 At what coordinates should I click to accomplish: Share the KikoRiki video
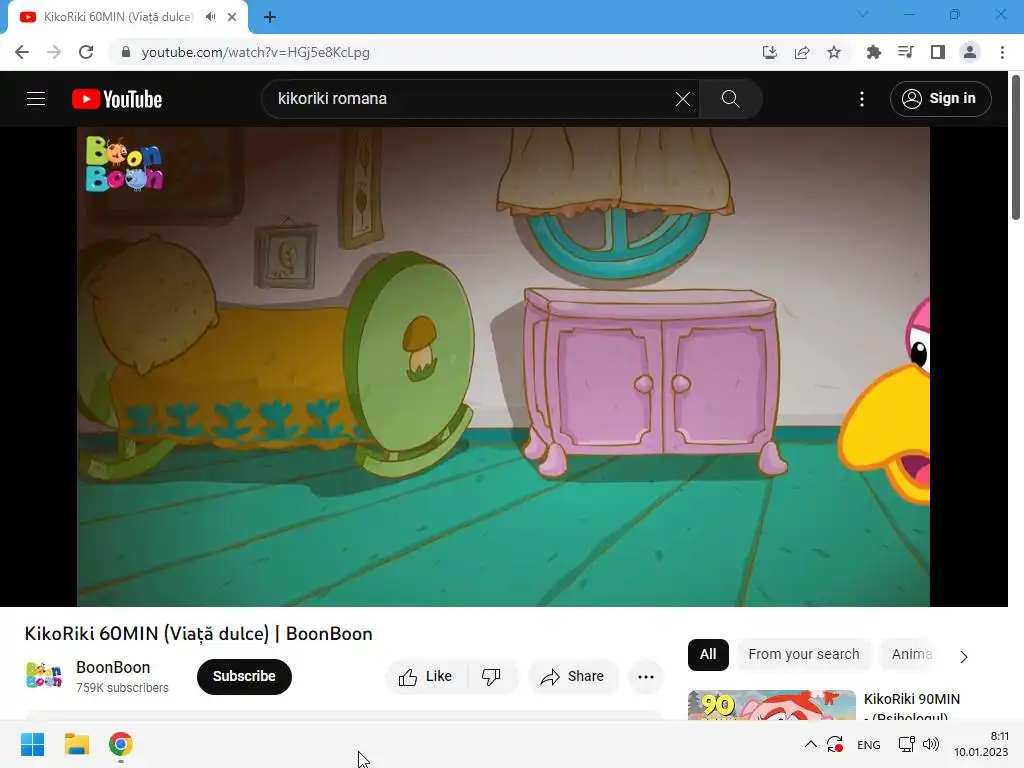(x=573, y=677)
